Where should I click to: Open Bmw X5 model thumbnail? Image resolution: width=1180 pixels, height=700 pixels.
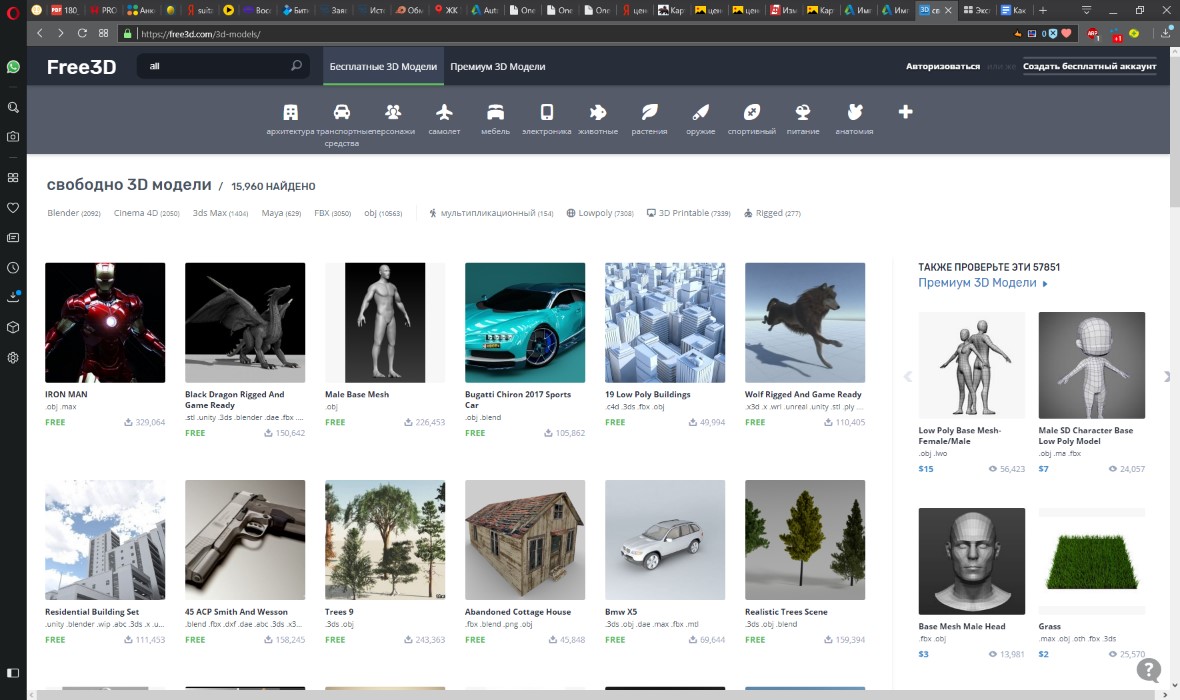(665, 540)
